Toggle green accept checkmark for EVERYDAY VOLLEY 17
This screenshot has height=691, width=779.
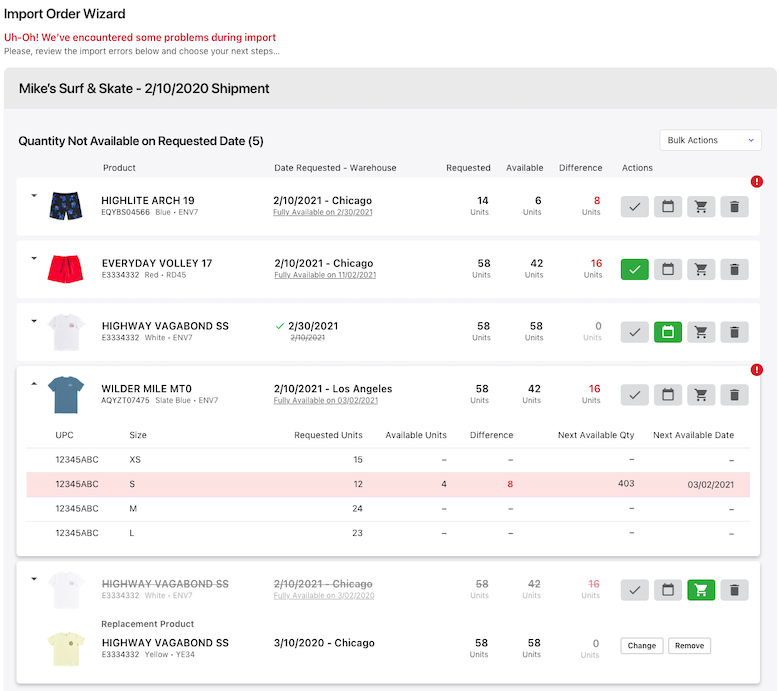[x=635, y=269]
